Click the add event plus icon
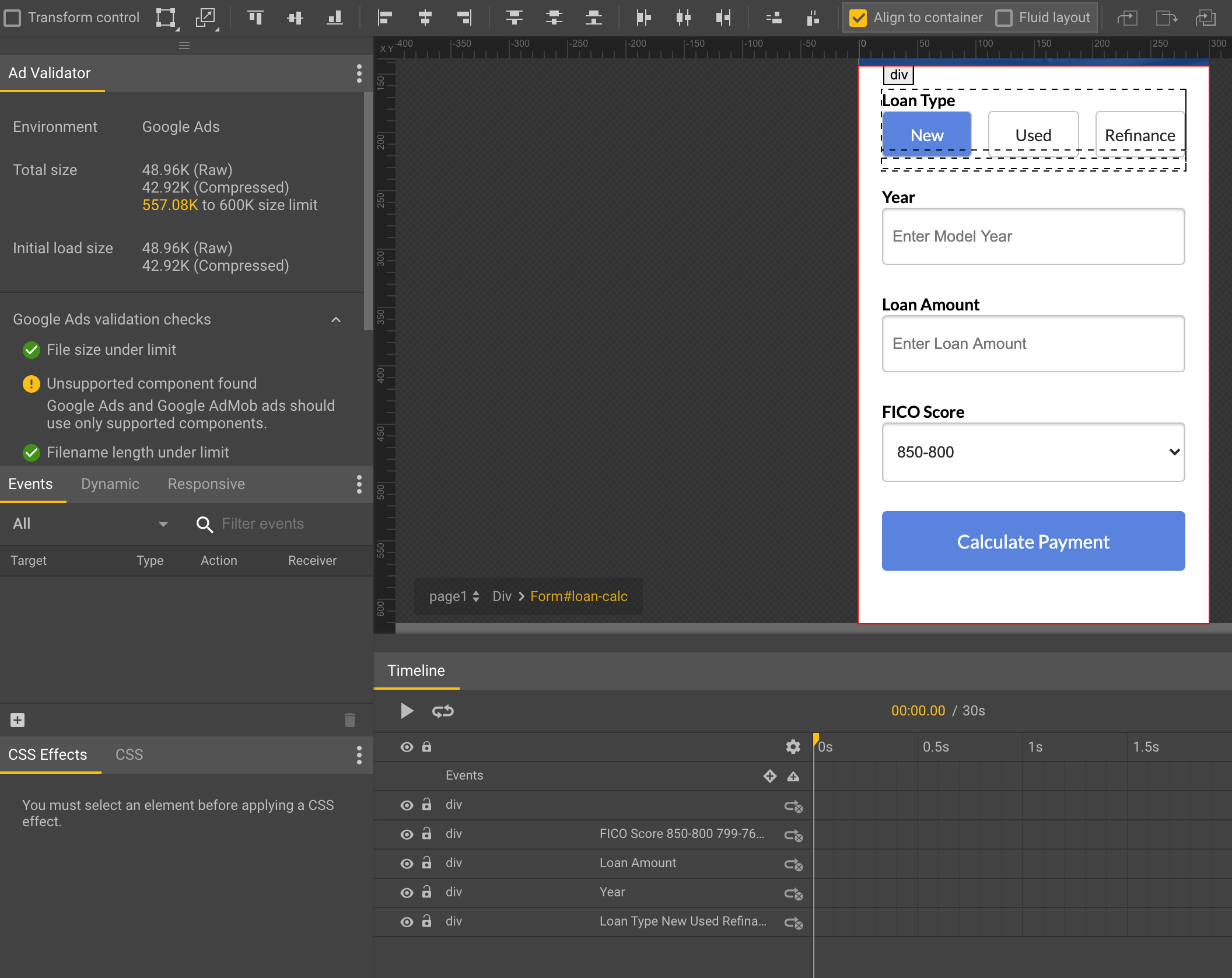Screen dimensions: 1232x978 click(x=17, y=720)
